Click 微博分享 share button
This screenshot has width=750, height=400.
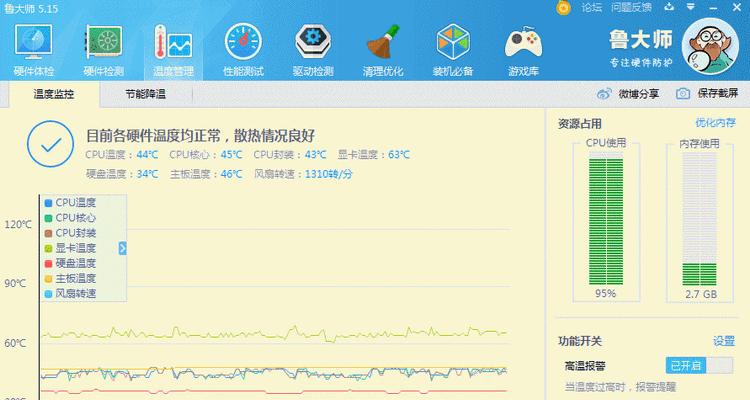639,94
